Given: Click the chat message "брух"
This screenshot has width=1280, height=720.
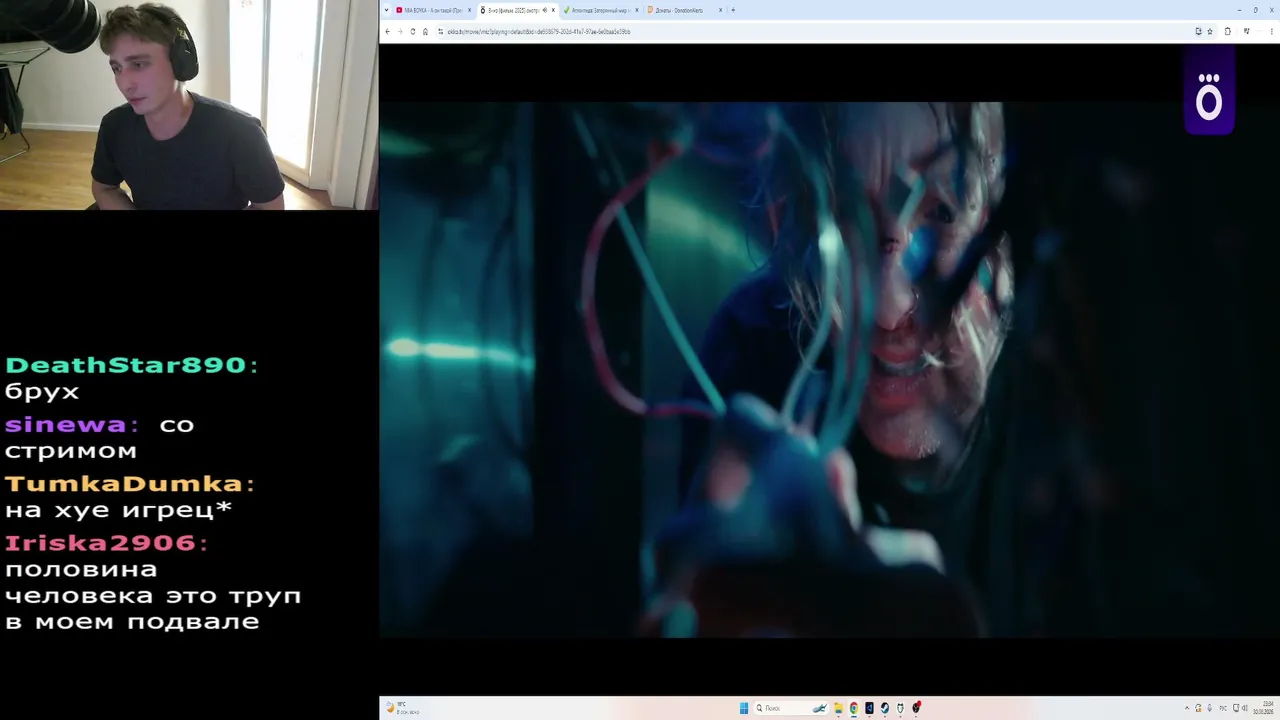Looking at the screenshot, I should coord(42,392).
